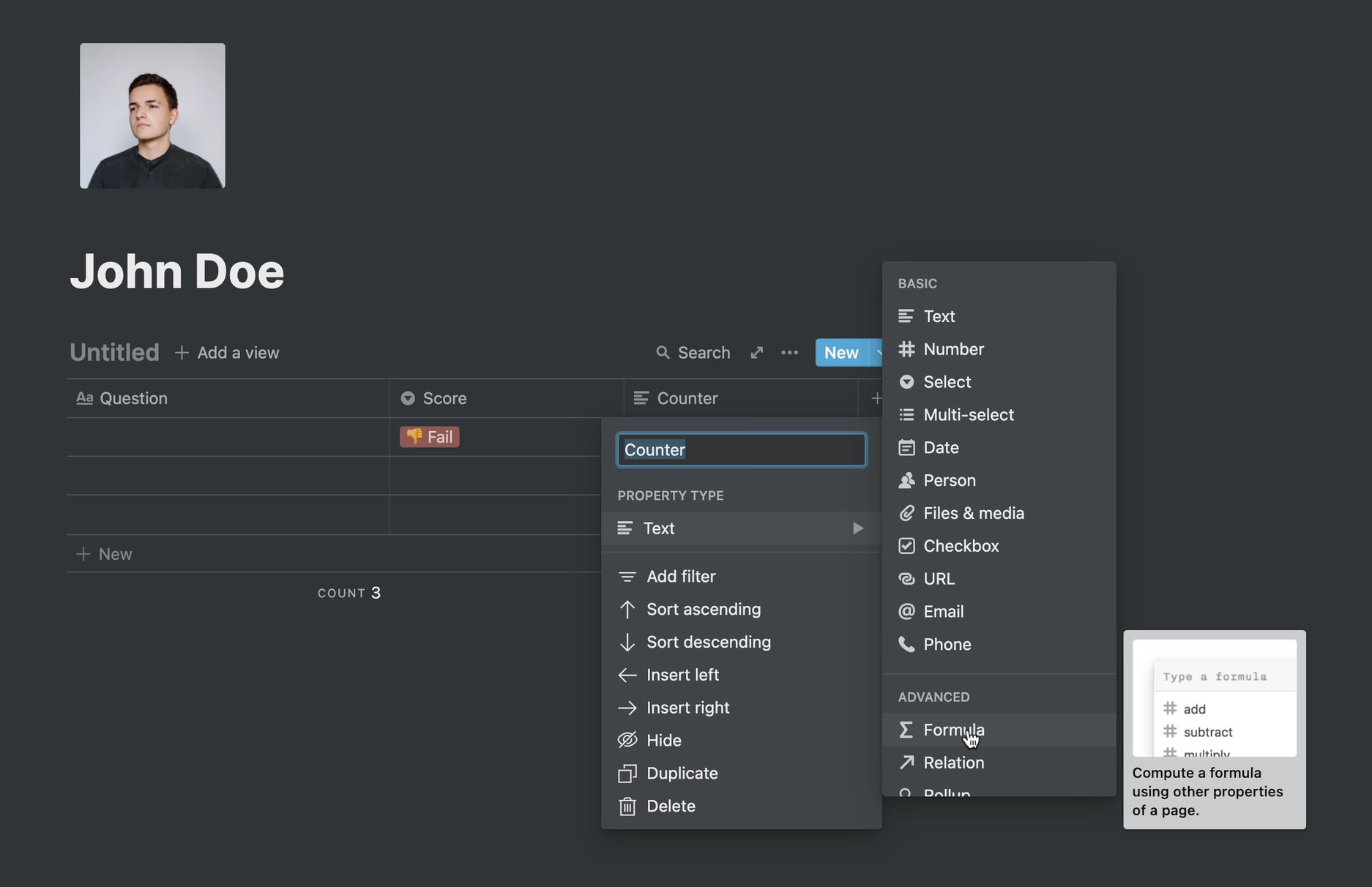Focus the Counter property name field
Viewport: 1372px width, 887px height.
pos(742,450)
